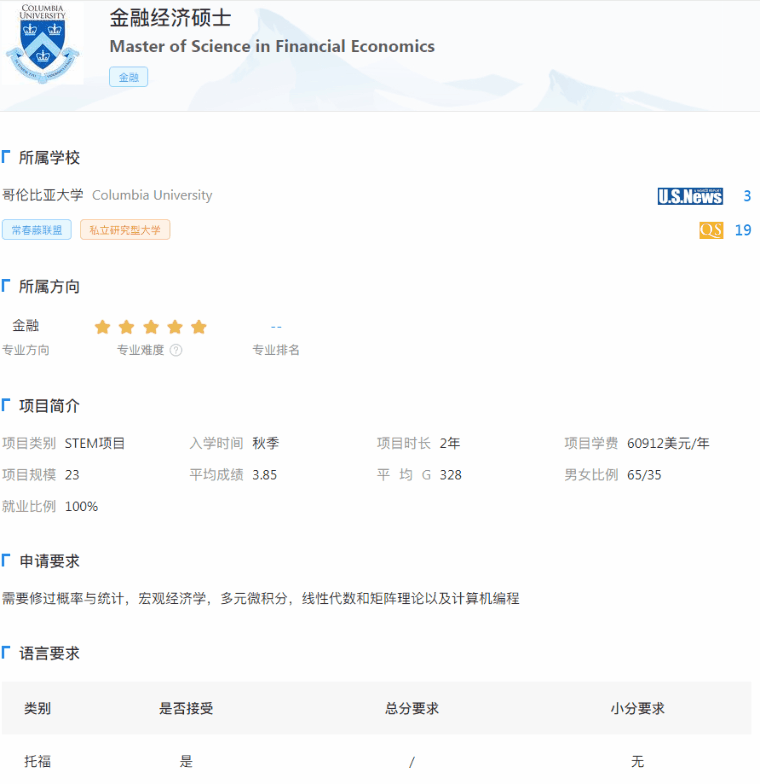Click the 是否接受 column header
Screen dimensions: 760x784
pyautogui.click(x=186, y=708)
